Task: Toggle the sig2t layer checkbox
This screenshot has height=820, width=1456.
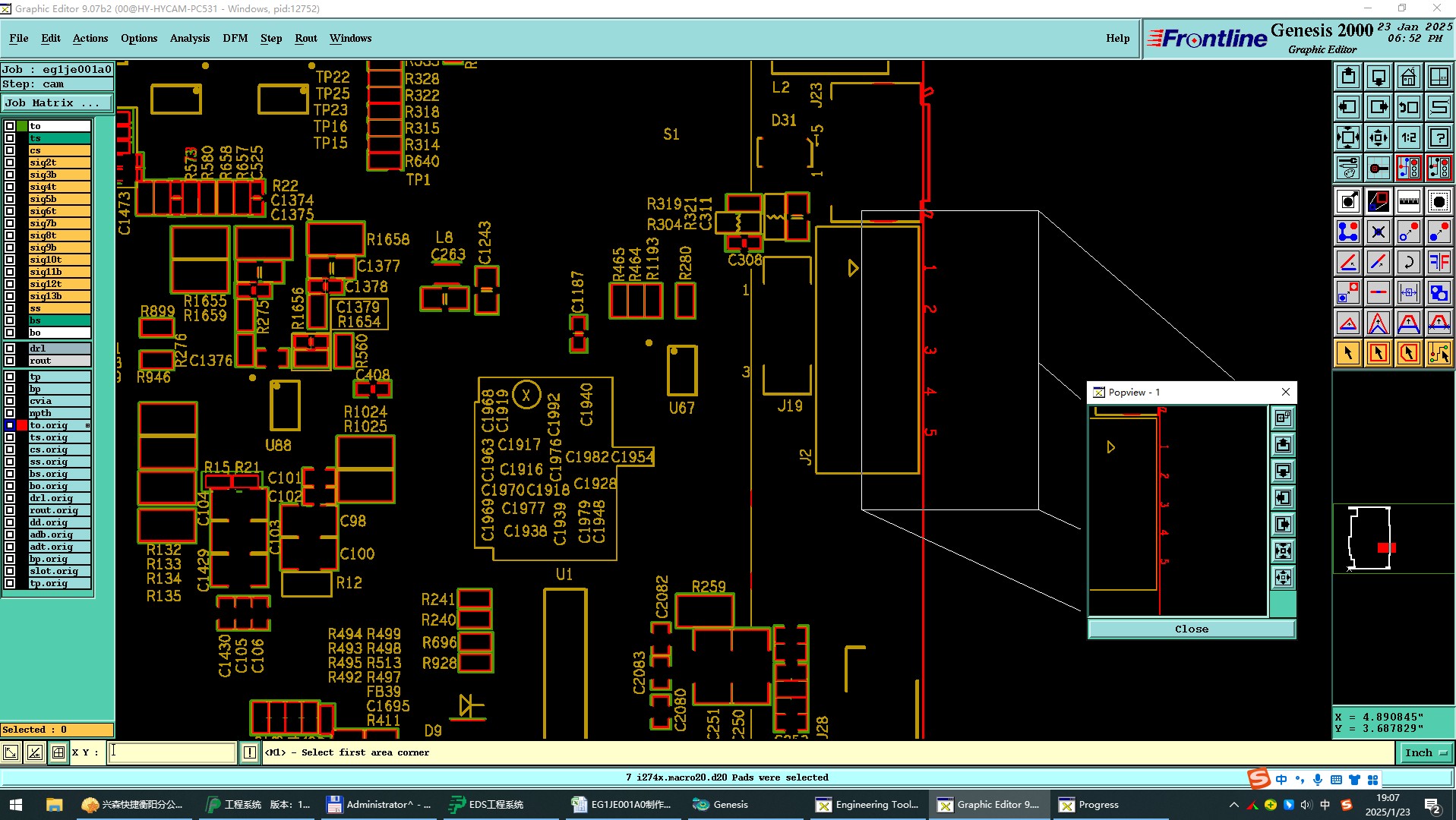Action: (x=10, y=162)
